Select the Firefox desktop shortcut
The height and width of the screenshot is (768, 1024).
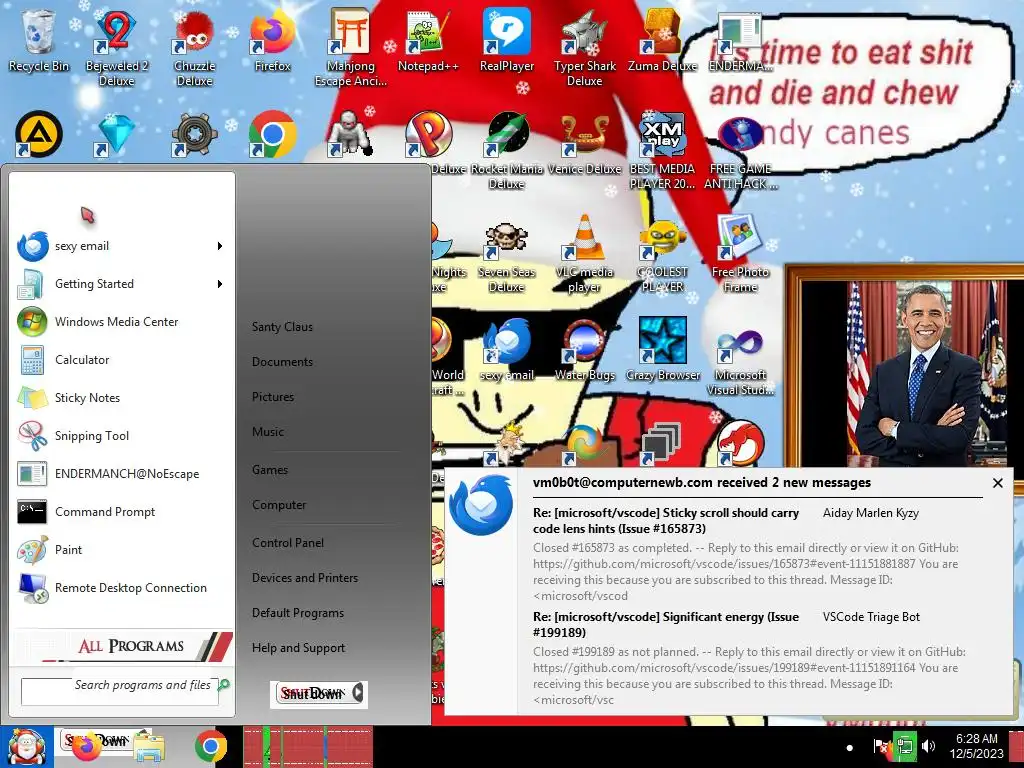pos(272,40)
